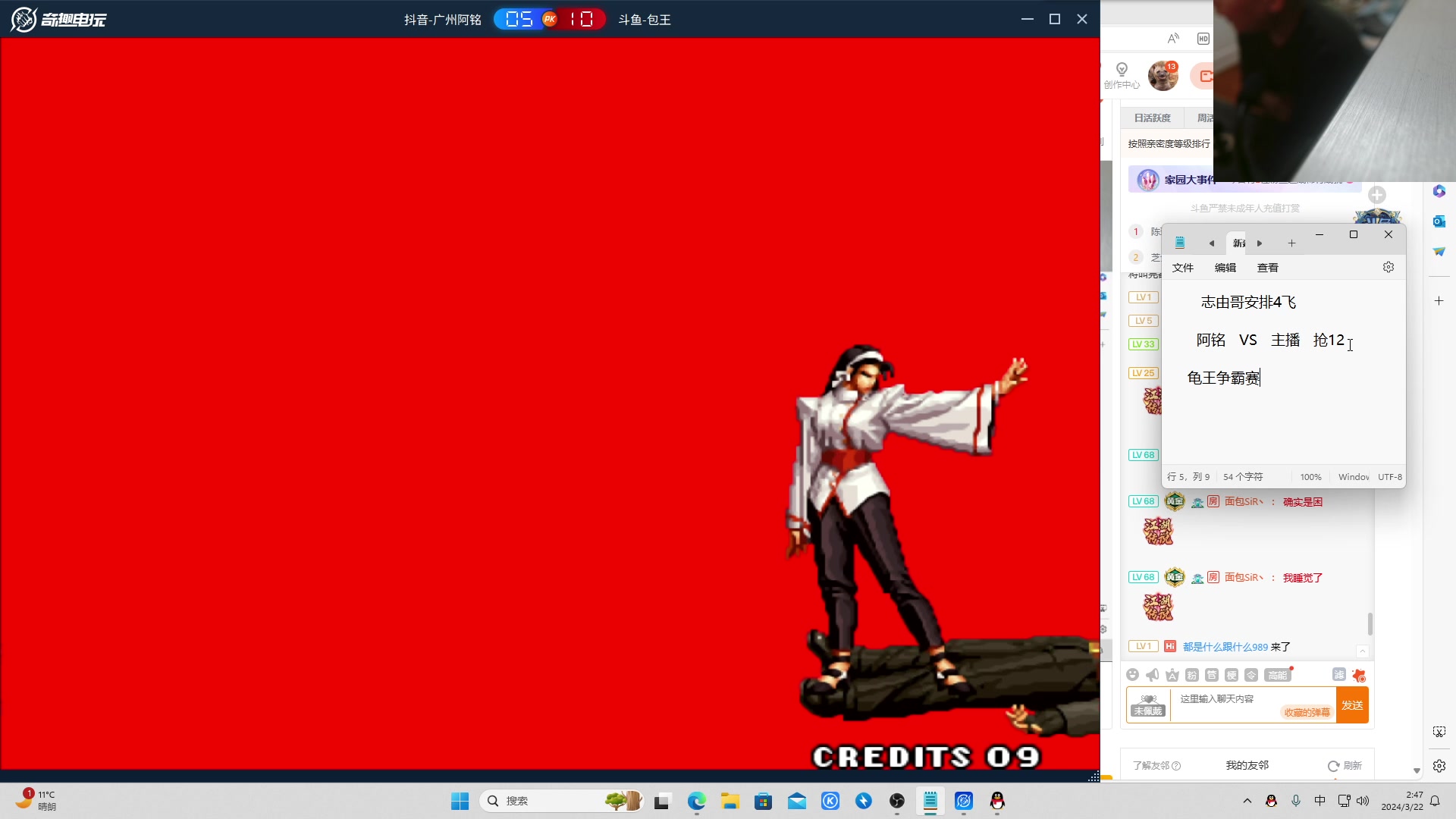Click the user avatar with 13 badge
1456x819 pixels.
point(1163,76)
